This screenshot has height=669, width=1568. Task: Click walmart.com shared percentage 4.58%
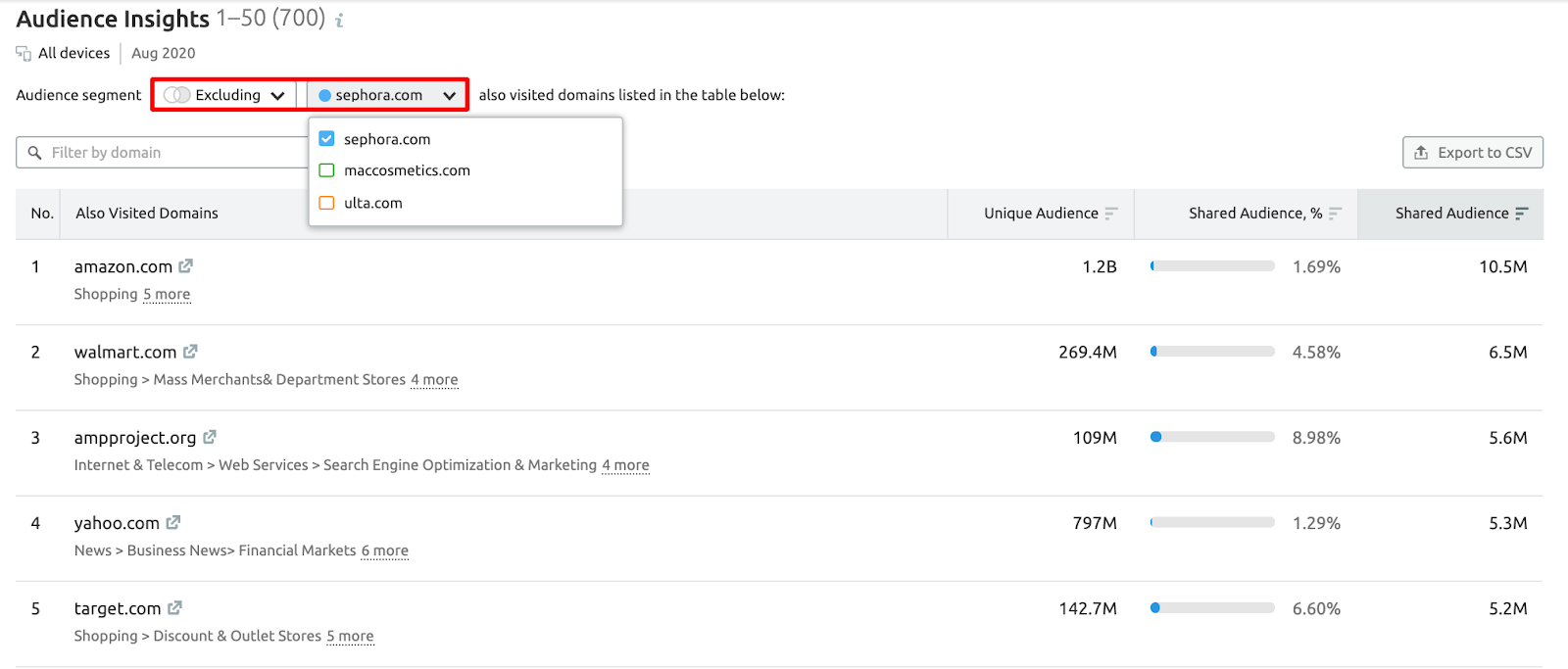tap(1316, 352)
